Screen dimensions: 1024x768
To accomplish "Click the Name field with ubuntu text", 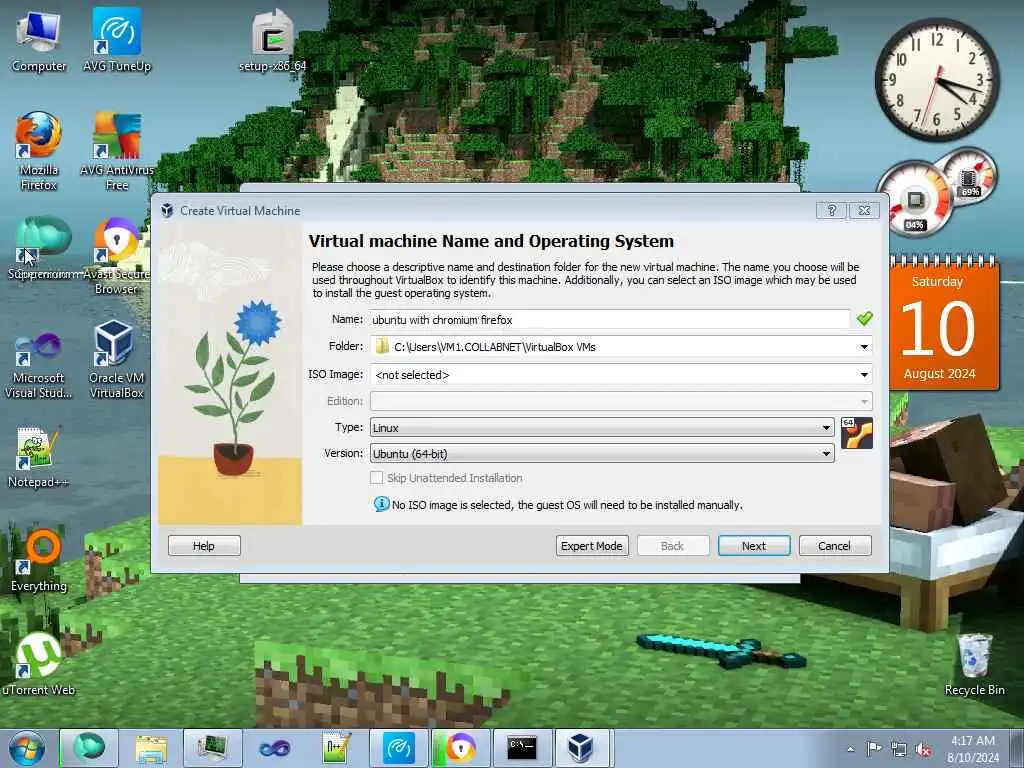I will (610, 319).
